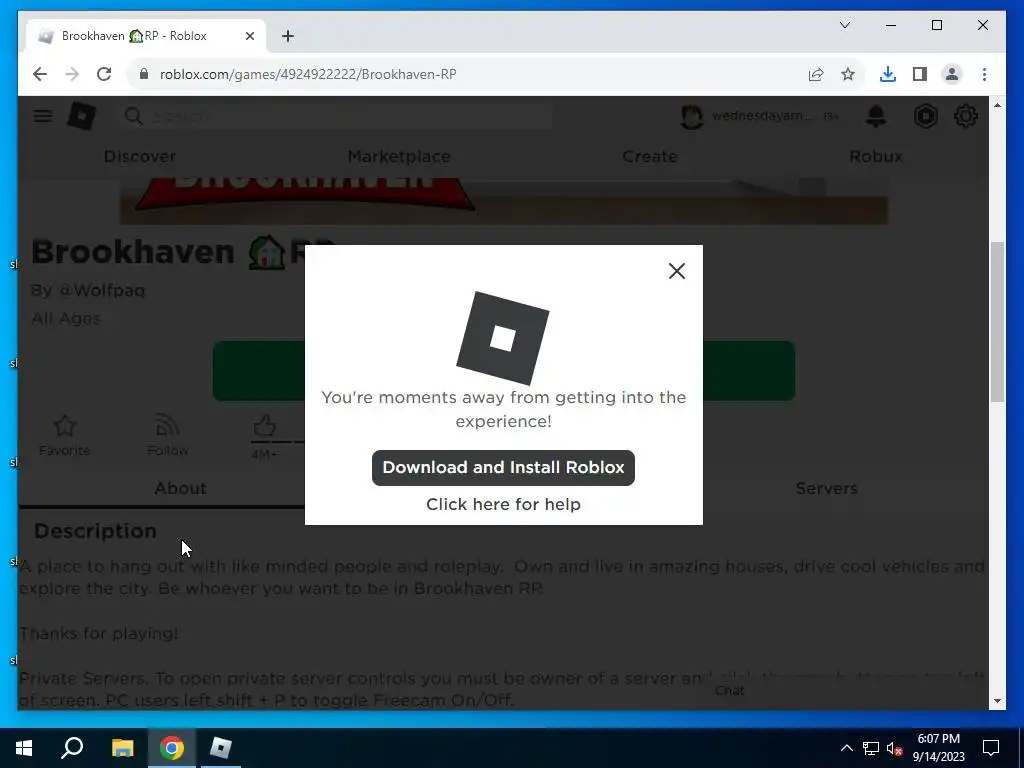1024x768 pixels.
Task: Reload the Roblox page
Action: click(x=104, y=74)
